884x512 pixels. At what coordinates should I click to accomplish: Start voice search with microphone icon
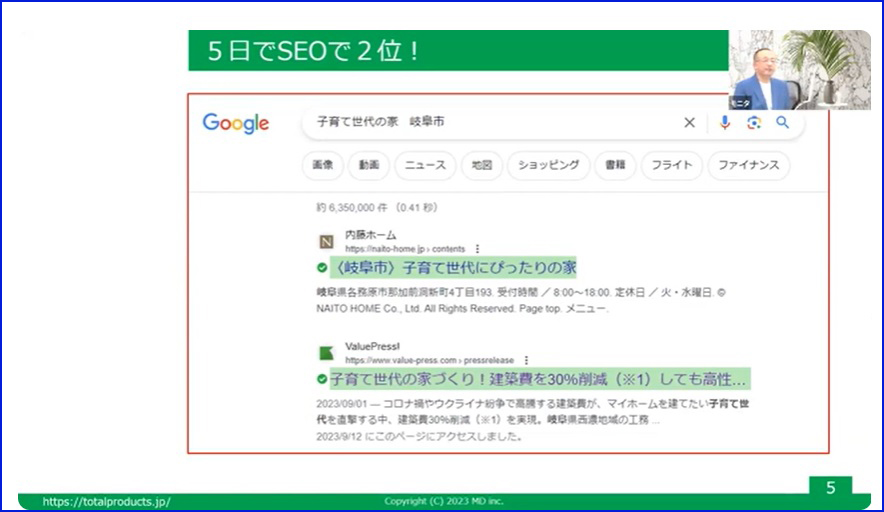(x=725, y=122)
